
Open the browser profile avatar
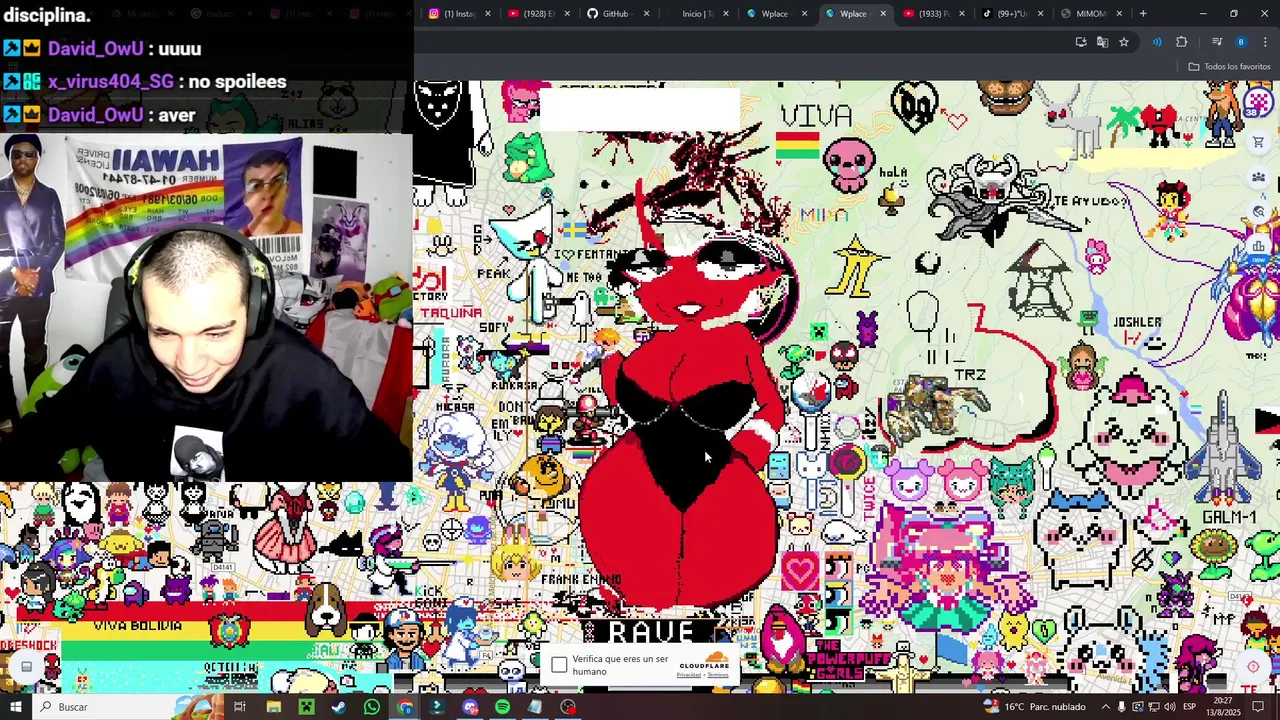(1241, 42)
